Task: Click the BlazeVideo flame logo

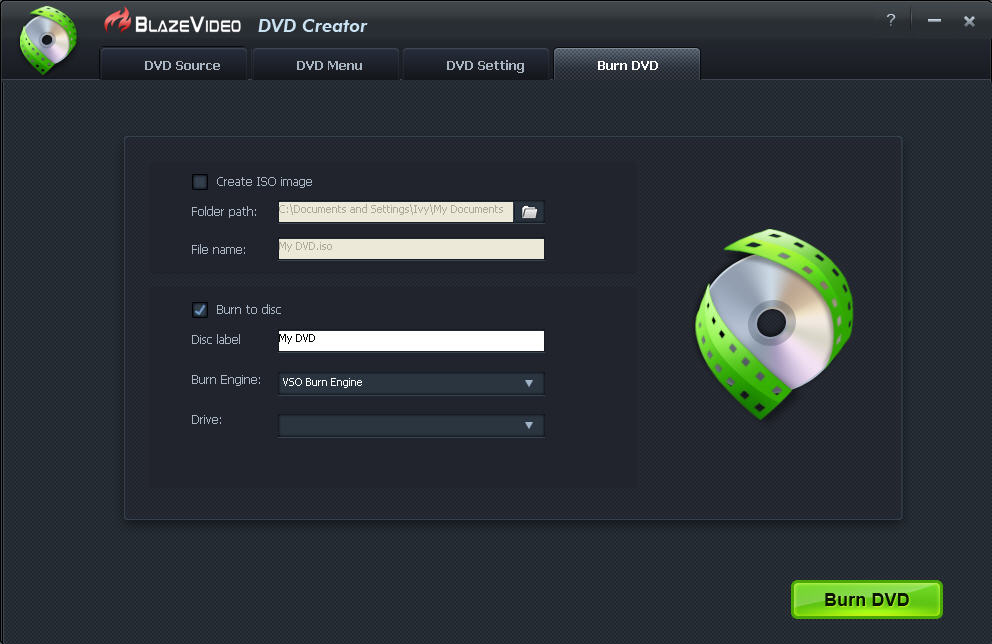Action: (117, 21)
